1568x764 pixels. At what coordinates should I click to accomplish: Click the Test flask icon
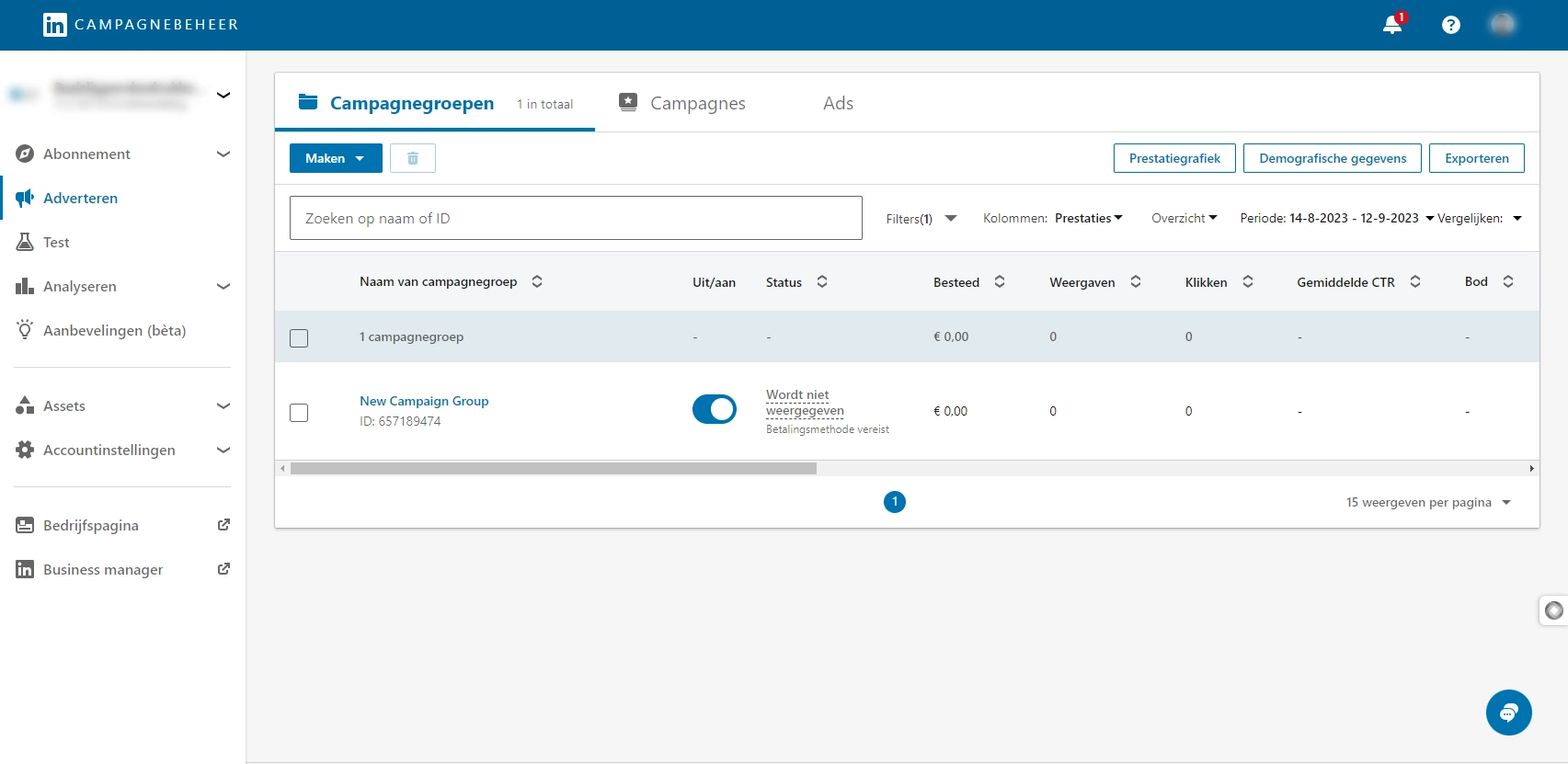(25, 242)
